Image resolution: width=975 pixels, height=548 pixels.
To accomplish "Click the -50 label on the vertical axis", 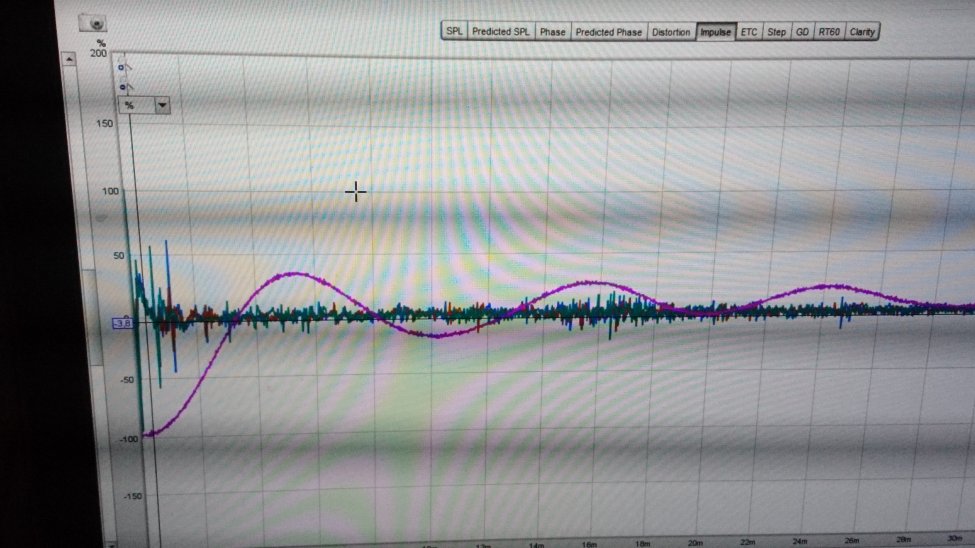I will (x=126, y=379).
